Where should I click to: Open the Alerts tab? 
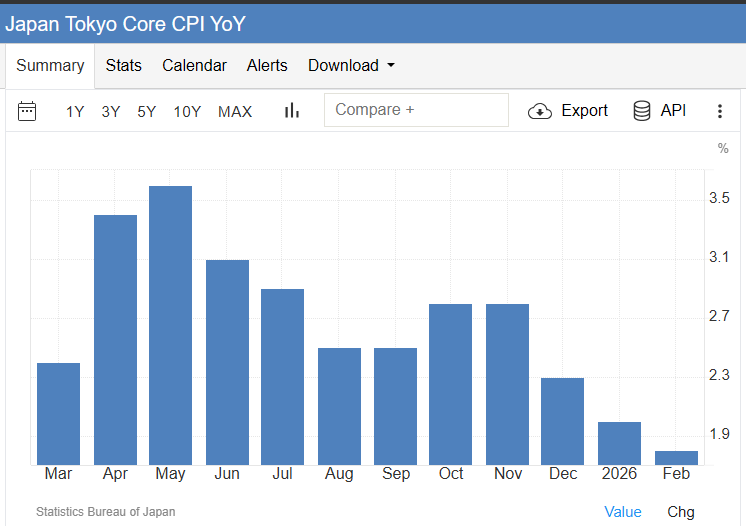tap(267, 66)
